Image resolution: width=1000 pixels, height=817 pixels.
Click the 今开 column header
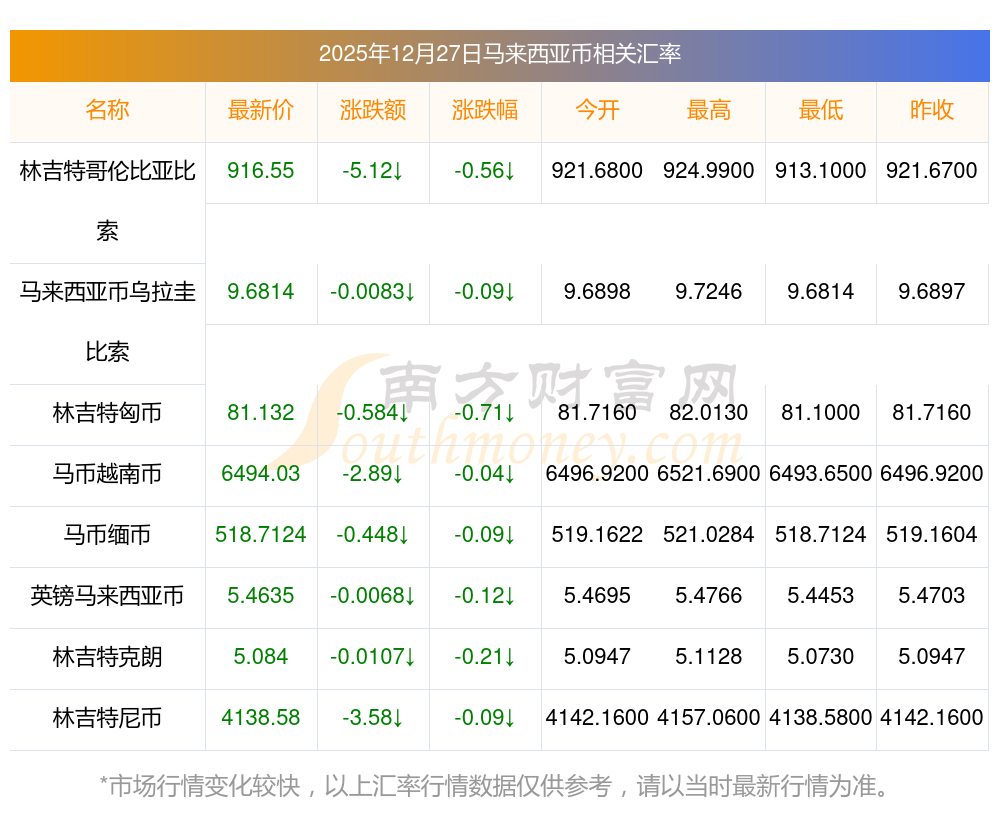pos(597,110)
